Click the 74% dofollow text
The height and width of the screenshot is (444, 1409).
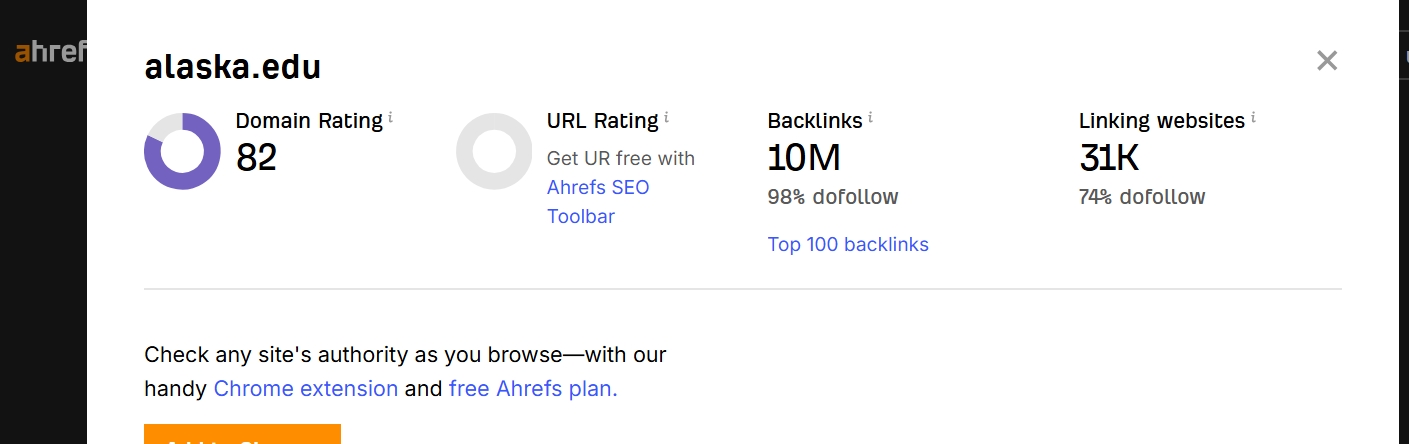point(1142,197)
